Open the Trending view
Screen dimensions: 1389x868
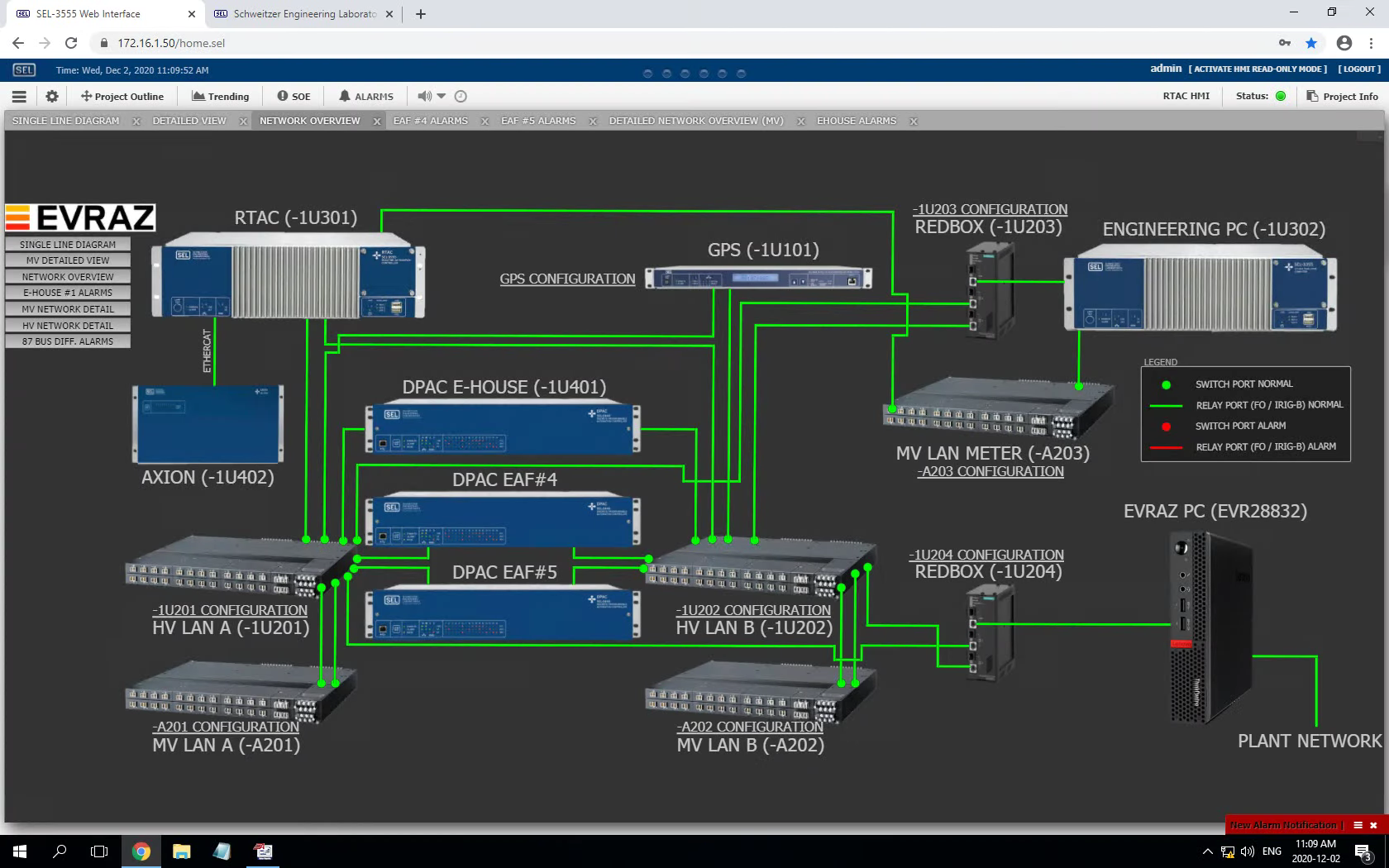(221, 96)
